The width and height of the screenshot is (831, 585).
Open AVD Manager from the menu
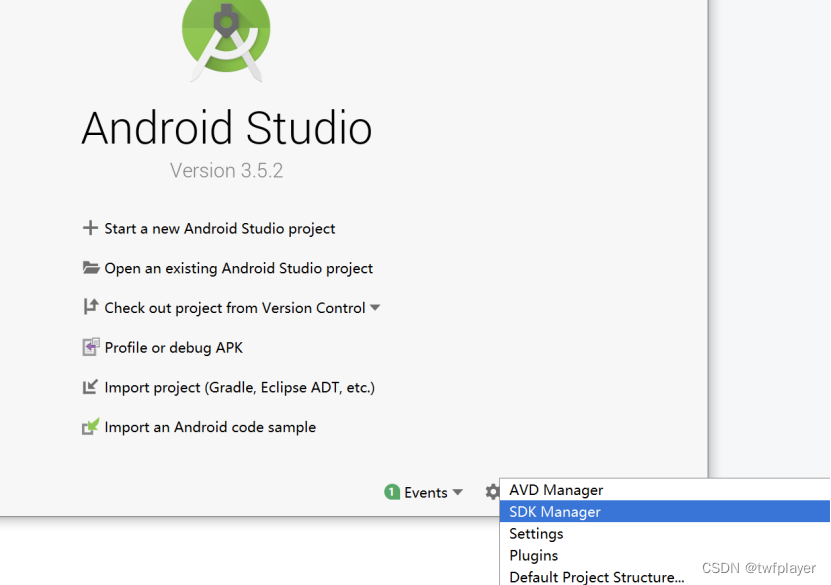(665, 490)
